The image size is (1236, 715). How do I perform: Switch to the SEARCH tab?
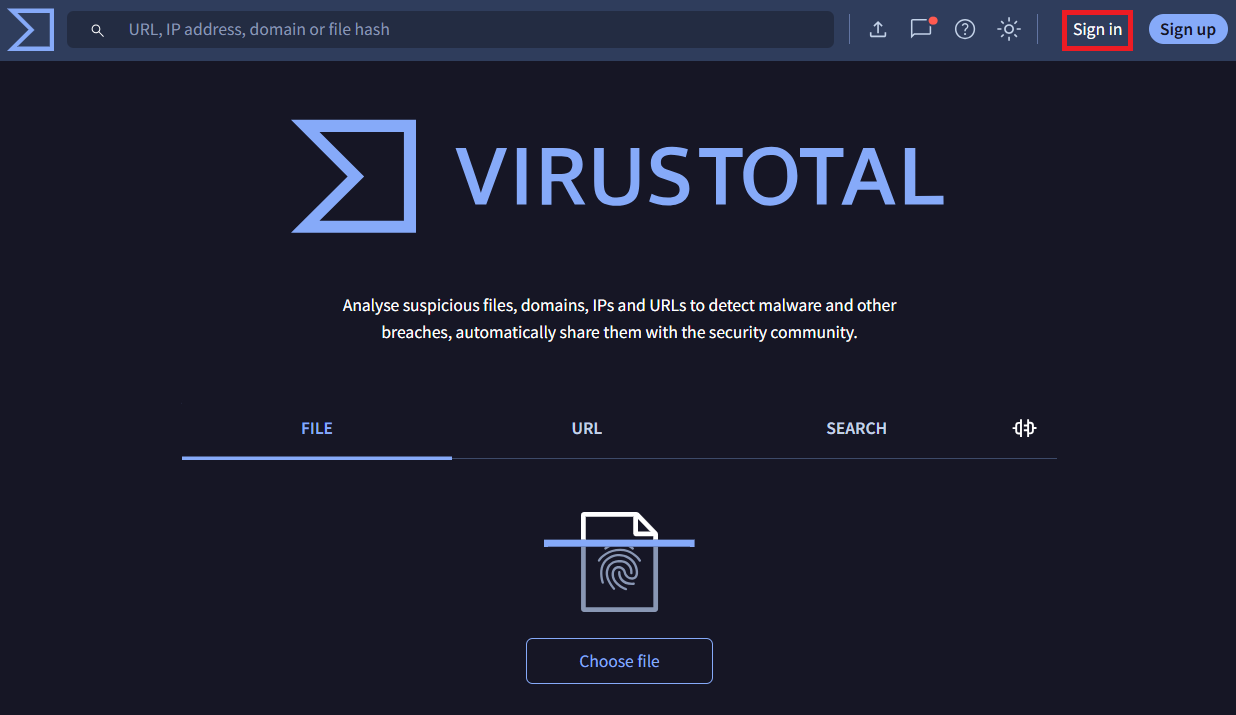coord(856,428)
